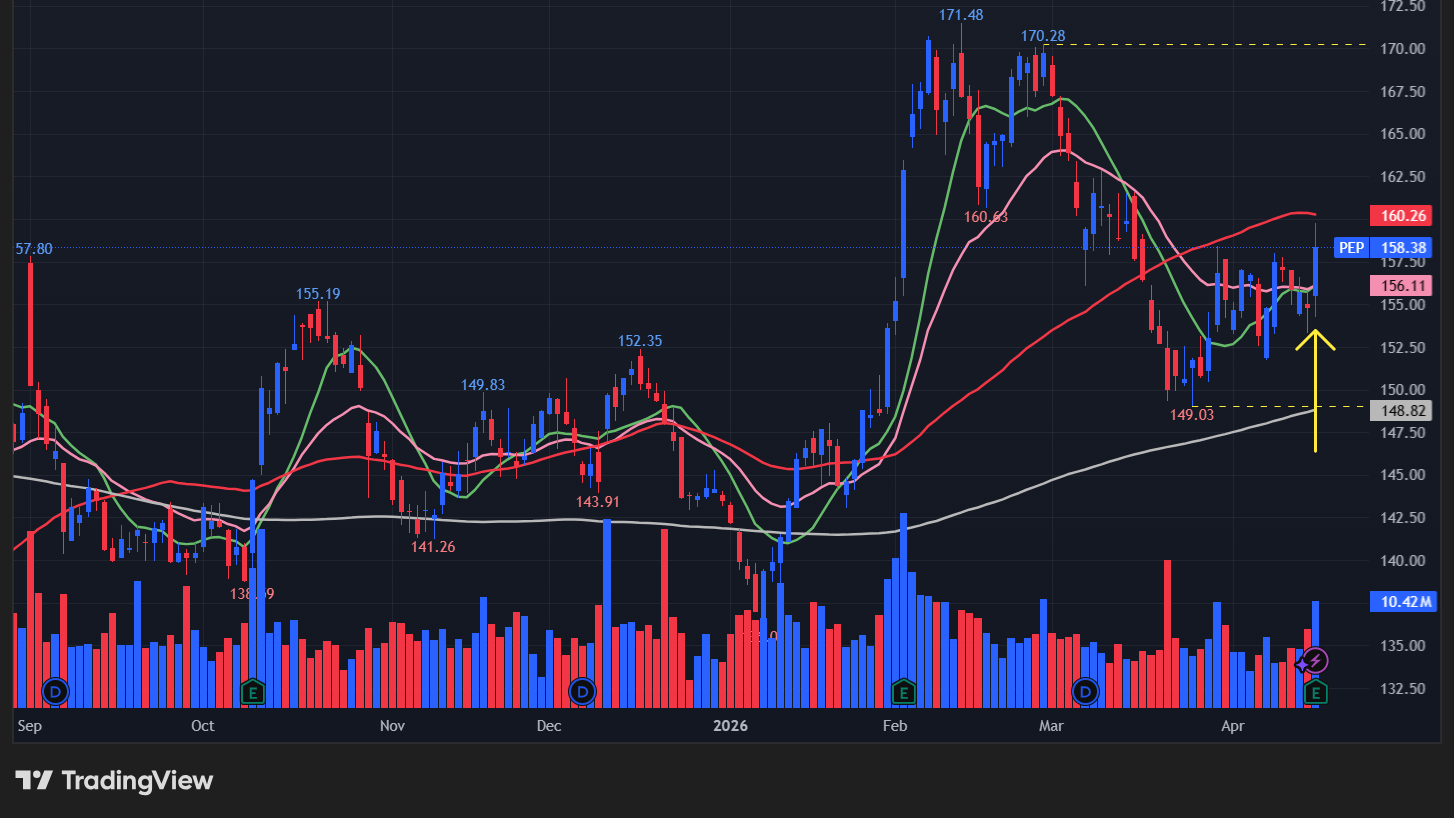Open the December dividend D marker

(x=582, y=691)
